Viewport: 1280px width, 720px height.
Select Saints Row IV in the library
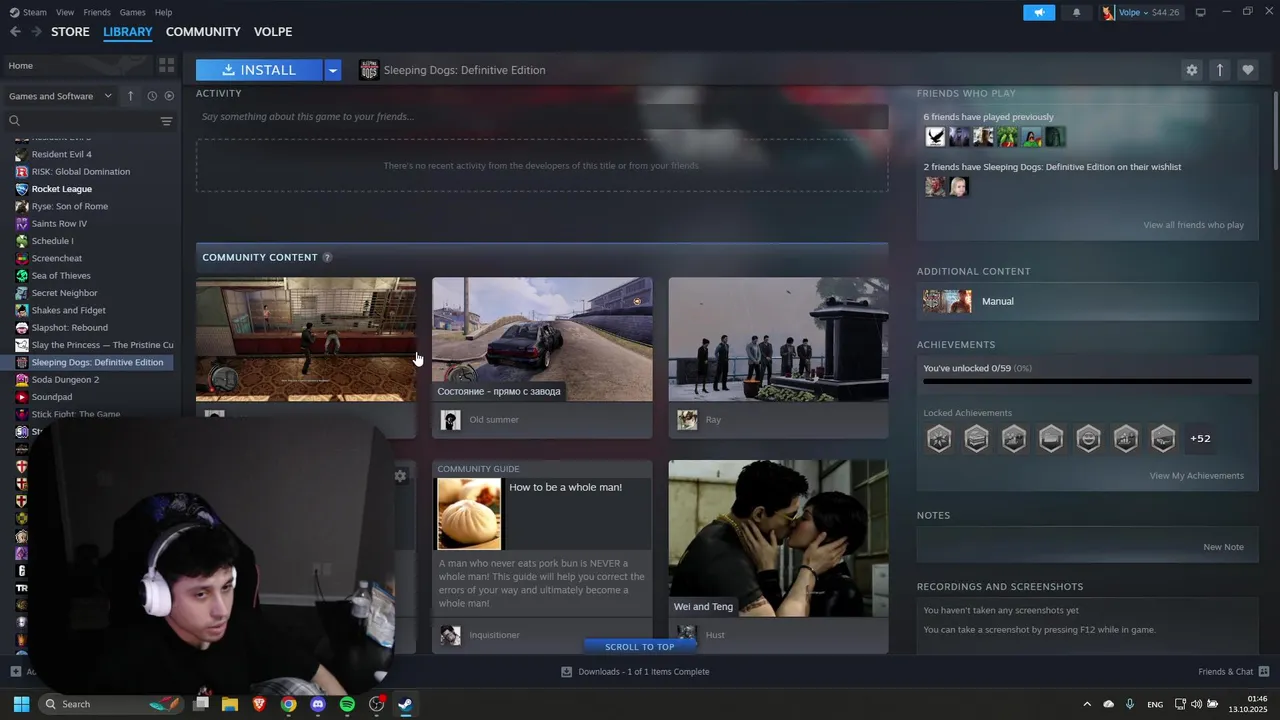tap(59, 224)
